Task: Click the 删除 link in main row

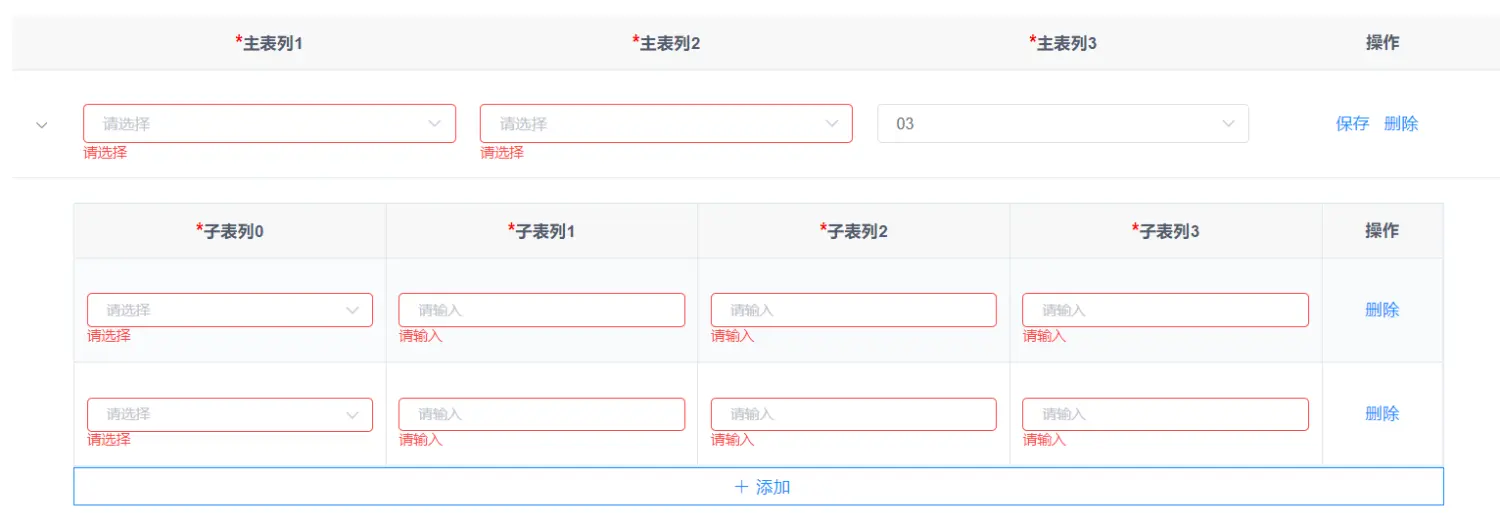Action: [x=1401, y=124]
